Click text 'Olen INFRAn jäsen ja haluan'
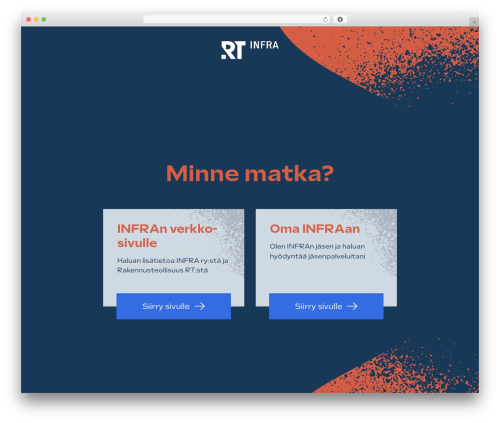The image size is (500, 423). pos(317,246)
